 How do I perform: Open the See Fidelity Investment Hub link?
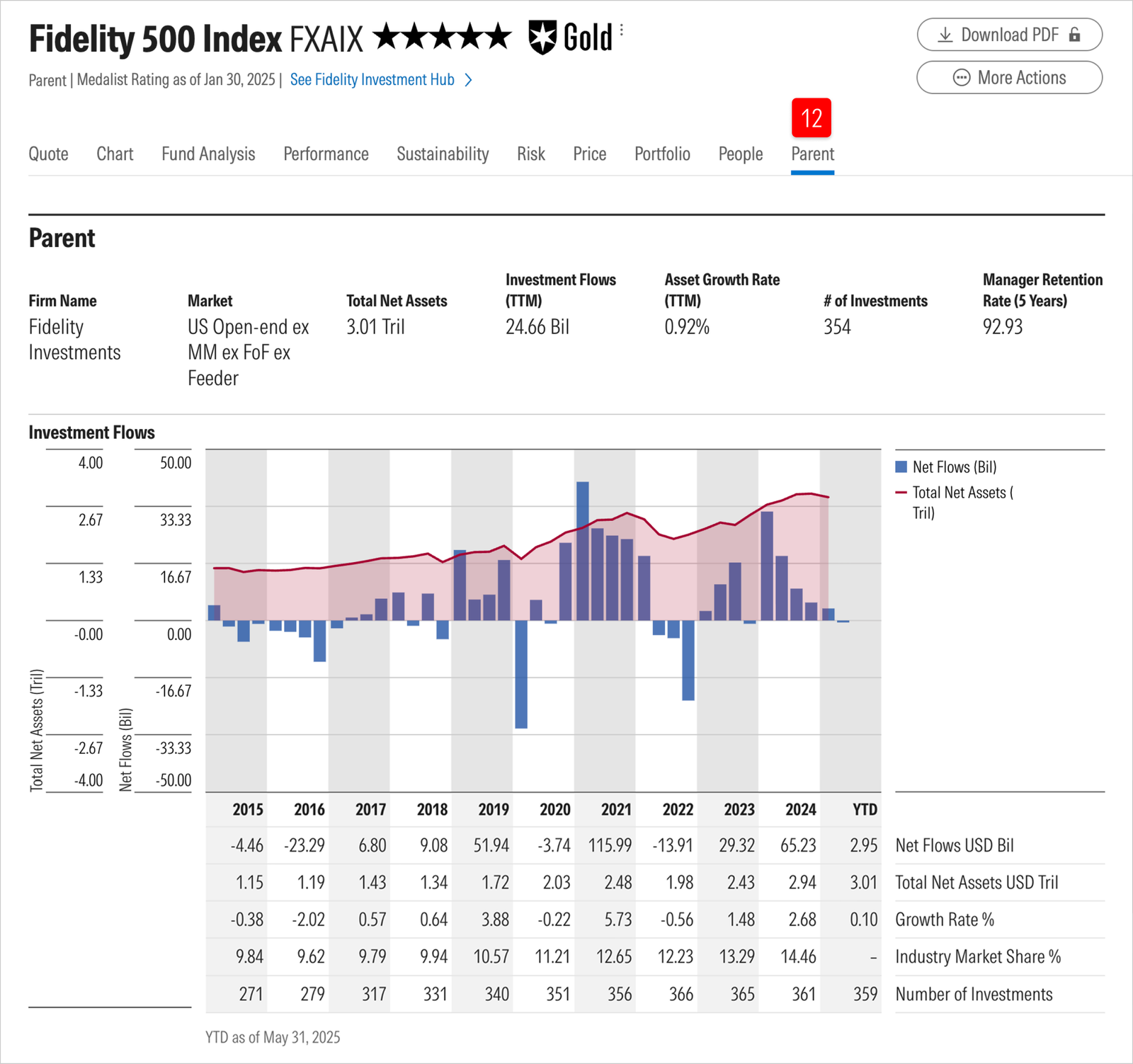coord(372,80)
